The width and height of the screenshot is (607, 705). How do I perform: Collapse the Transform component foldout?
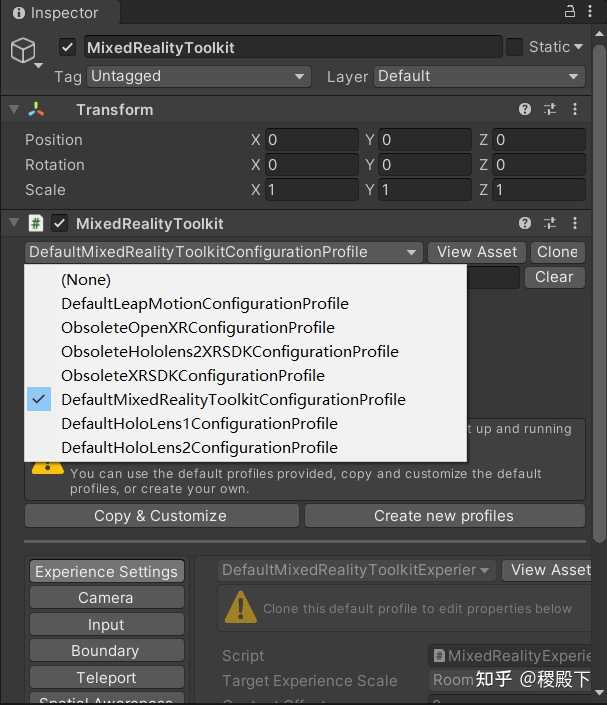click(14, 110)
